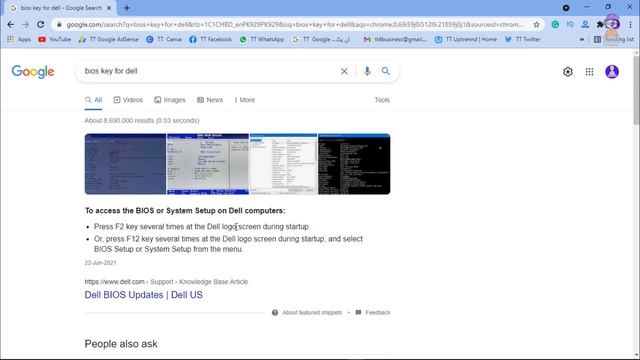
Task: Open the Dell BIOS Updates | Dell US result
Action: pyautogui.click(x=143, y=295)
